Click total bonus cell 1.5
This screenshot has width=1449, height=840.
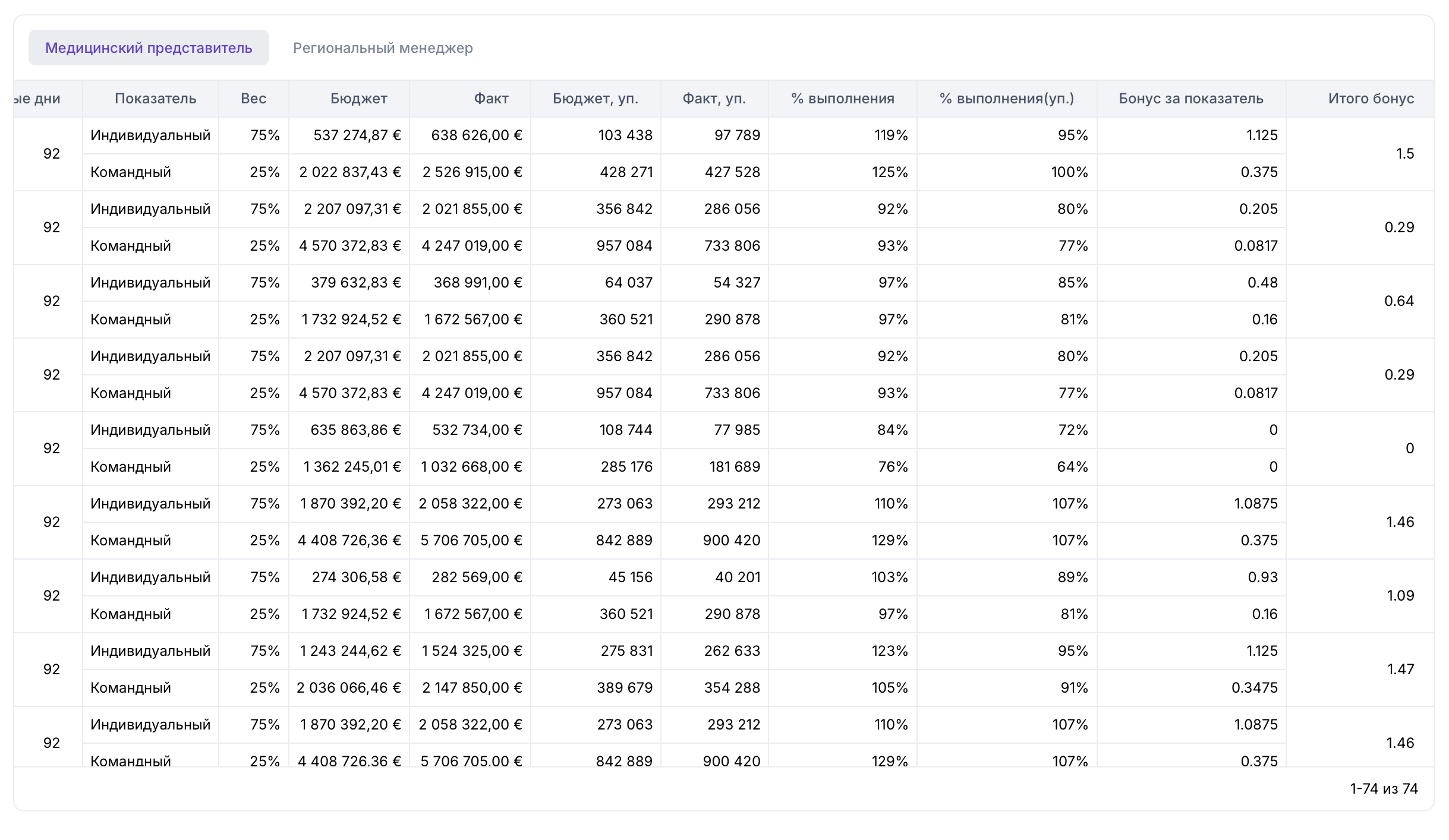coord(1404,154)
